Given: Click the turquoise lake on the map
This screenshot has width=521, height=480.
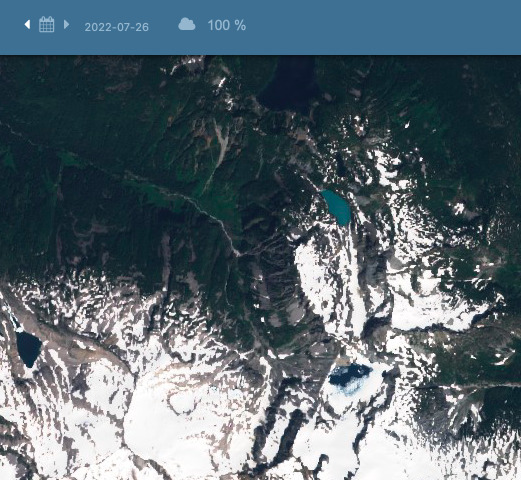Looking at the screenshot, I should (x=337, y=207).
